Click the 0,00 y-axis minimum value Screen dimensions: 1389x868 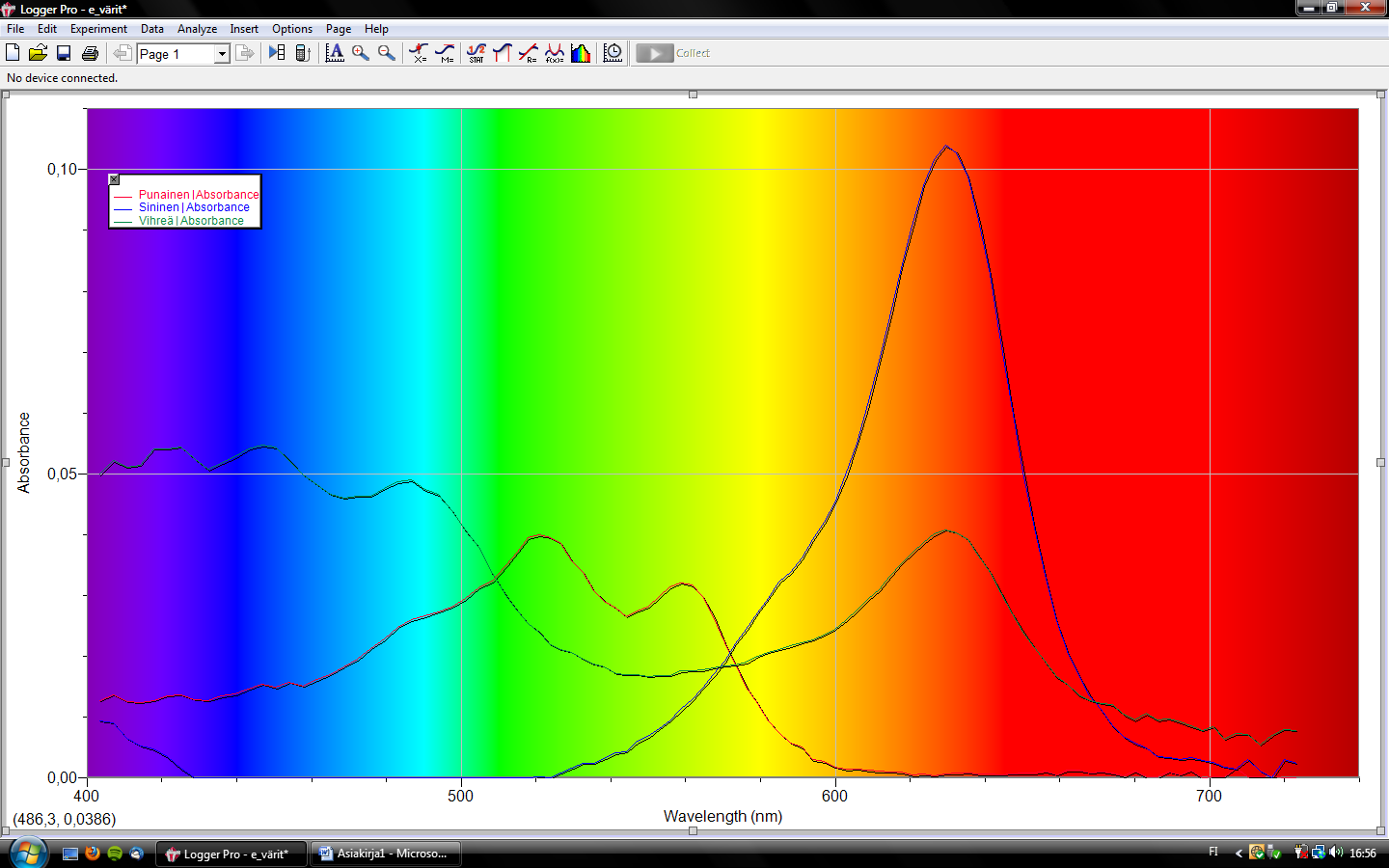[62, 777]
